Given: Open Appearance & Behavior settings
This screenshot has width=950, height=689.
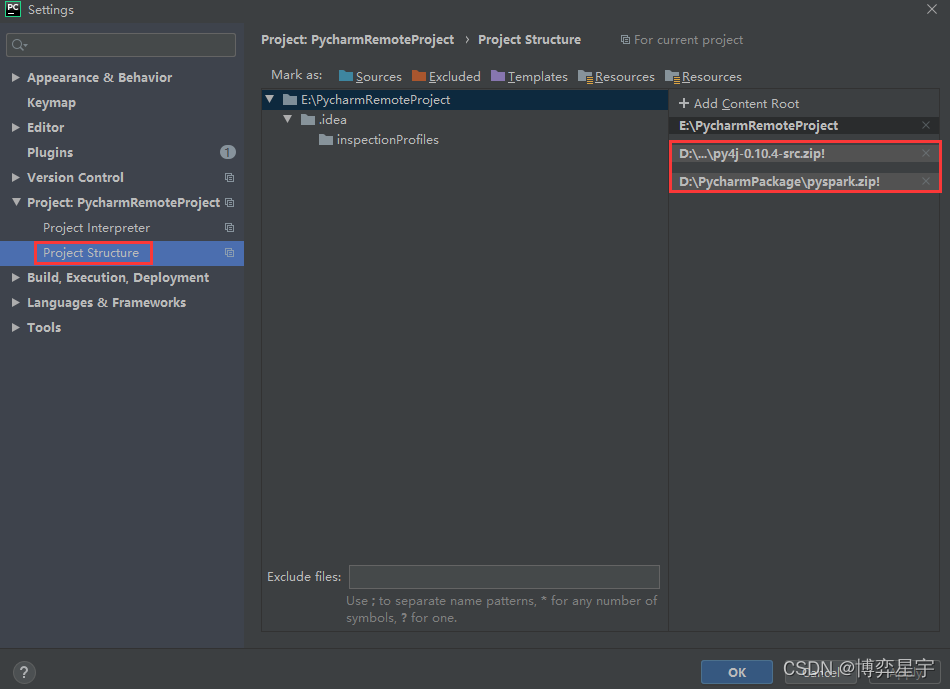Looking at the screenshot, I should click(x=99, y=78).
